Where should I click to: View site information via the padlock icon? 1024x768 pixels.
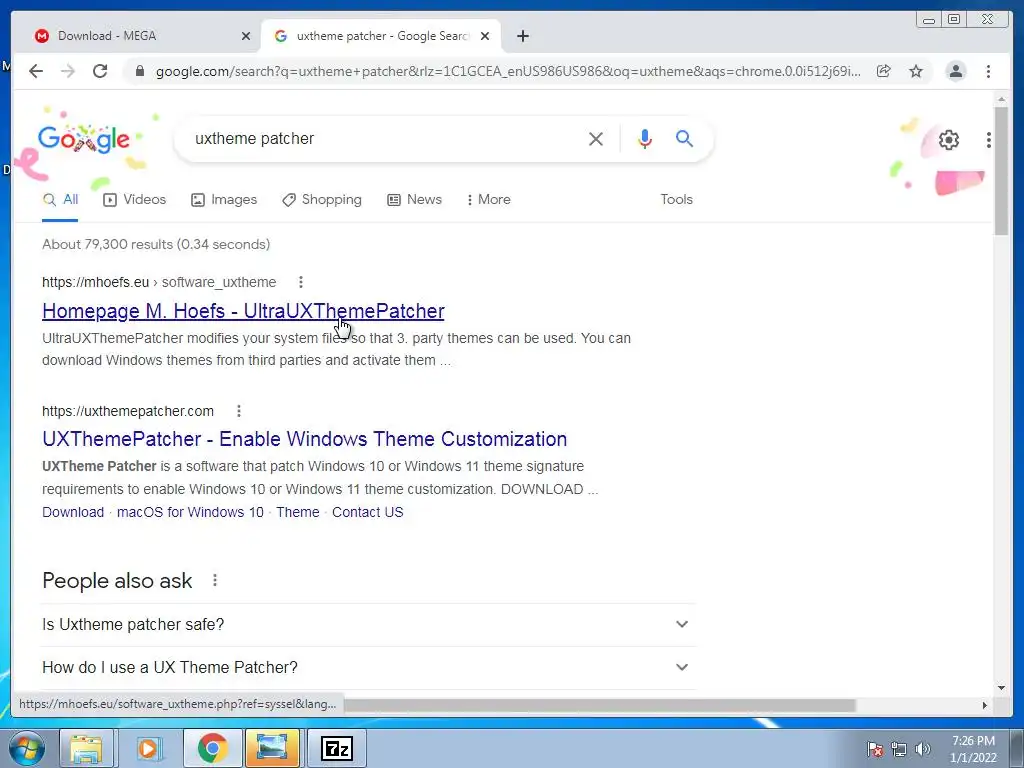(139, 71)
